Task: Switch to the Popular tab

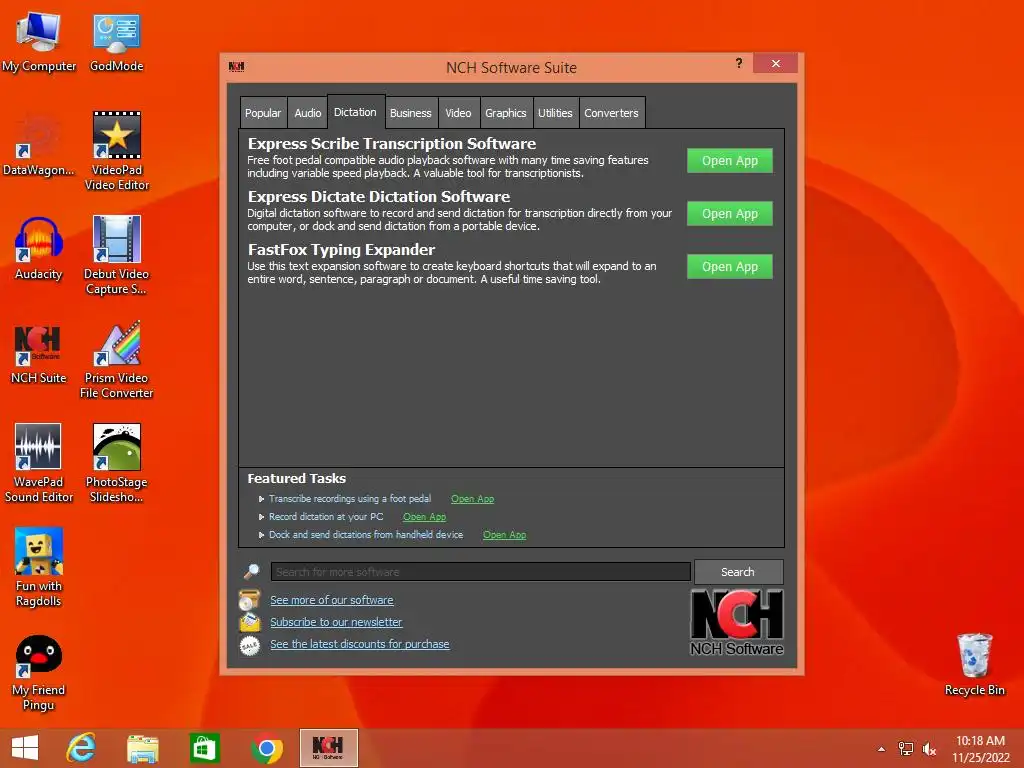Action: pos(263,113)
